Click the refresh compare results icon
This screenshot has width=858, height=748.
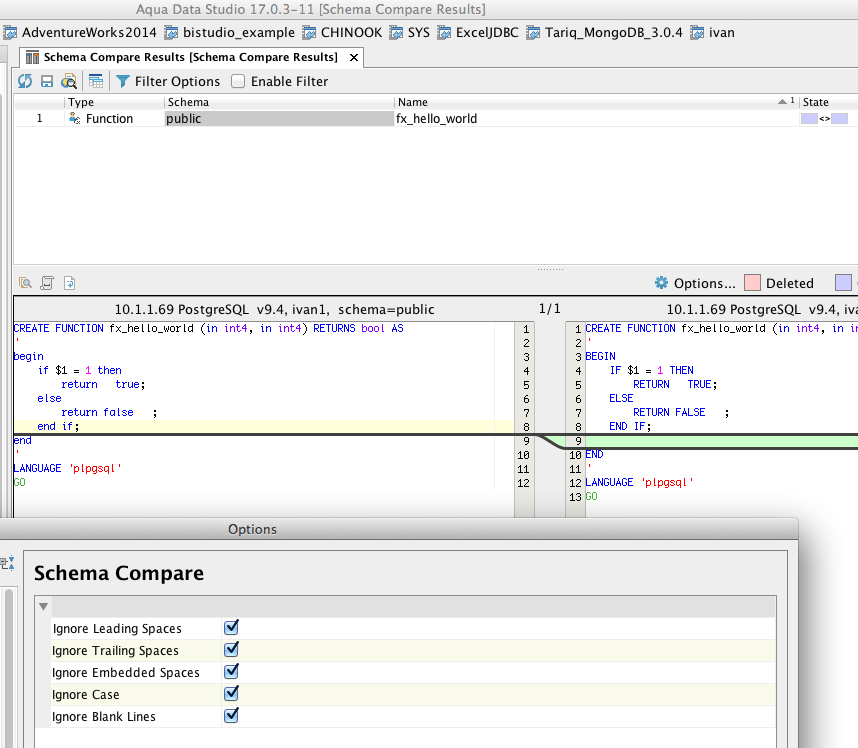(x=25, y=82)
